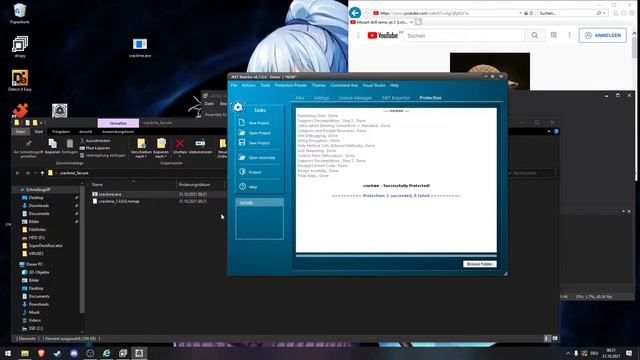Switch to the Settings tab in .NET Reactor
640x360 pixels.
coord(322,98)
